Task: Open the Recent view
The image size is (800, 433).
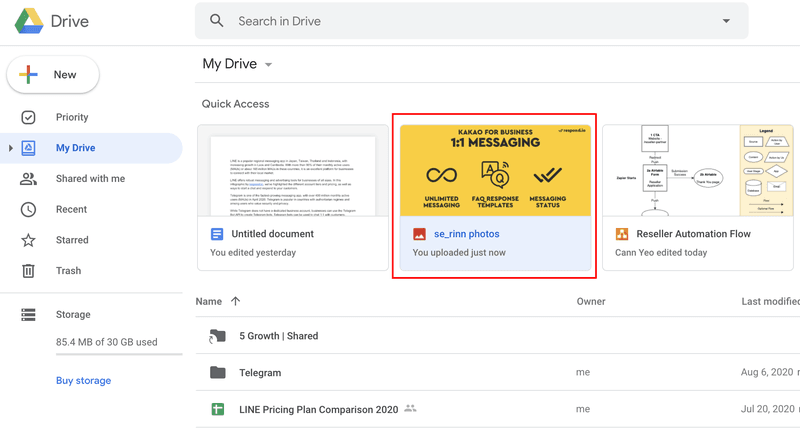Action: (71, 209)
